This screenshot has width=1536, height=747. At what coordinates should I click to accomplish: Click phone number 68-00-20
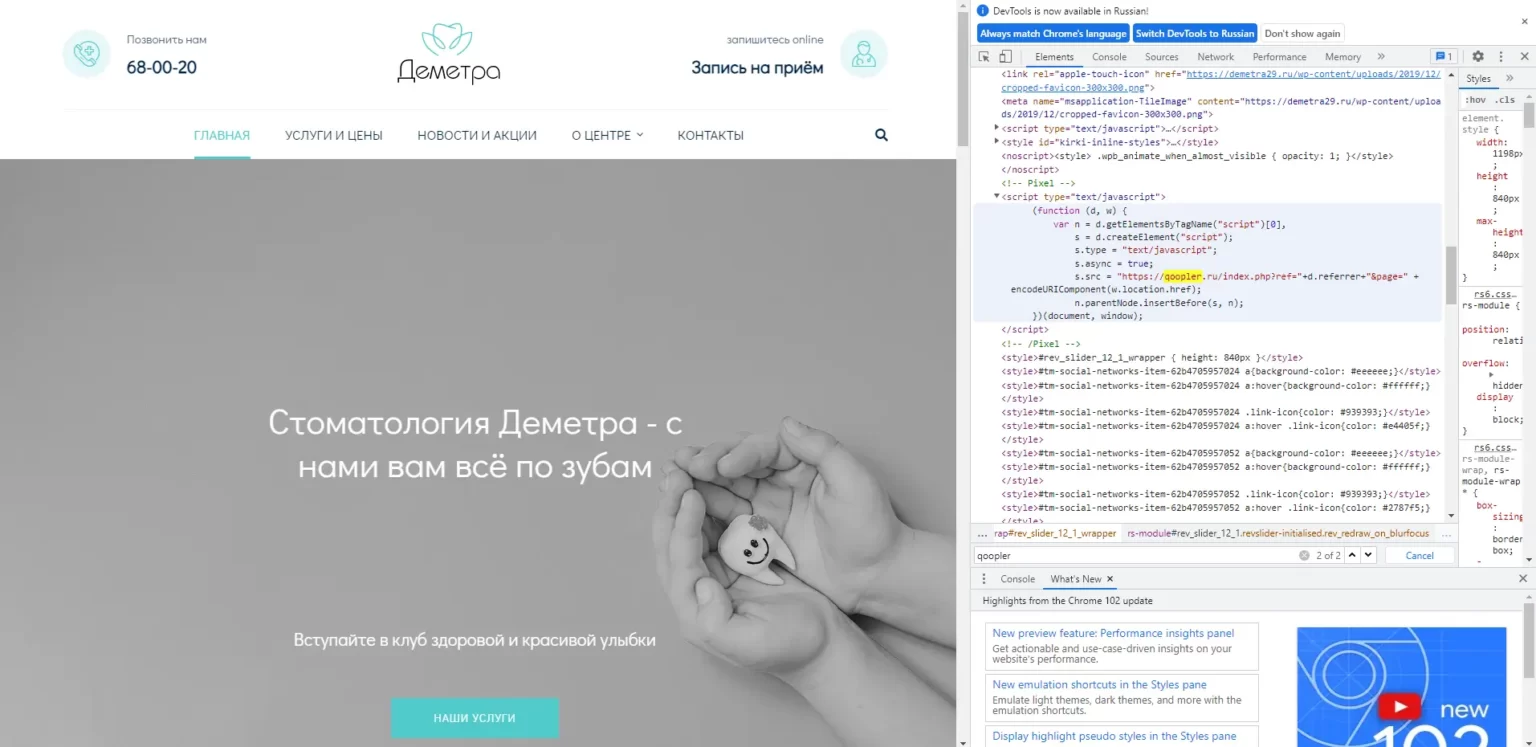click(x=161, y=68)
